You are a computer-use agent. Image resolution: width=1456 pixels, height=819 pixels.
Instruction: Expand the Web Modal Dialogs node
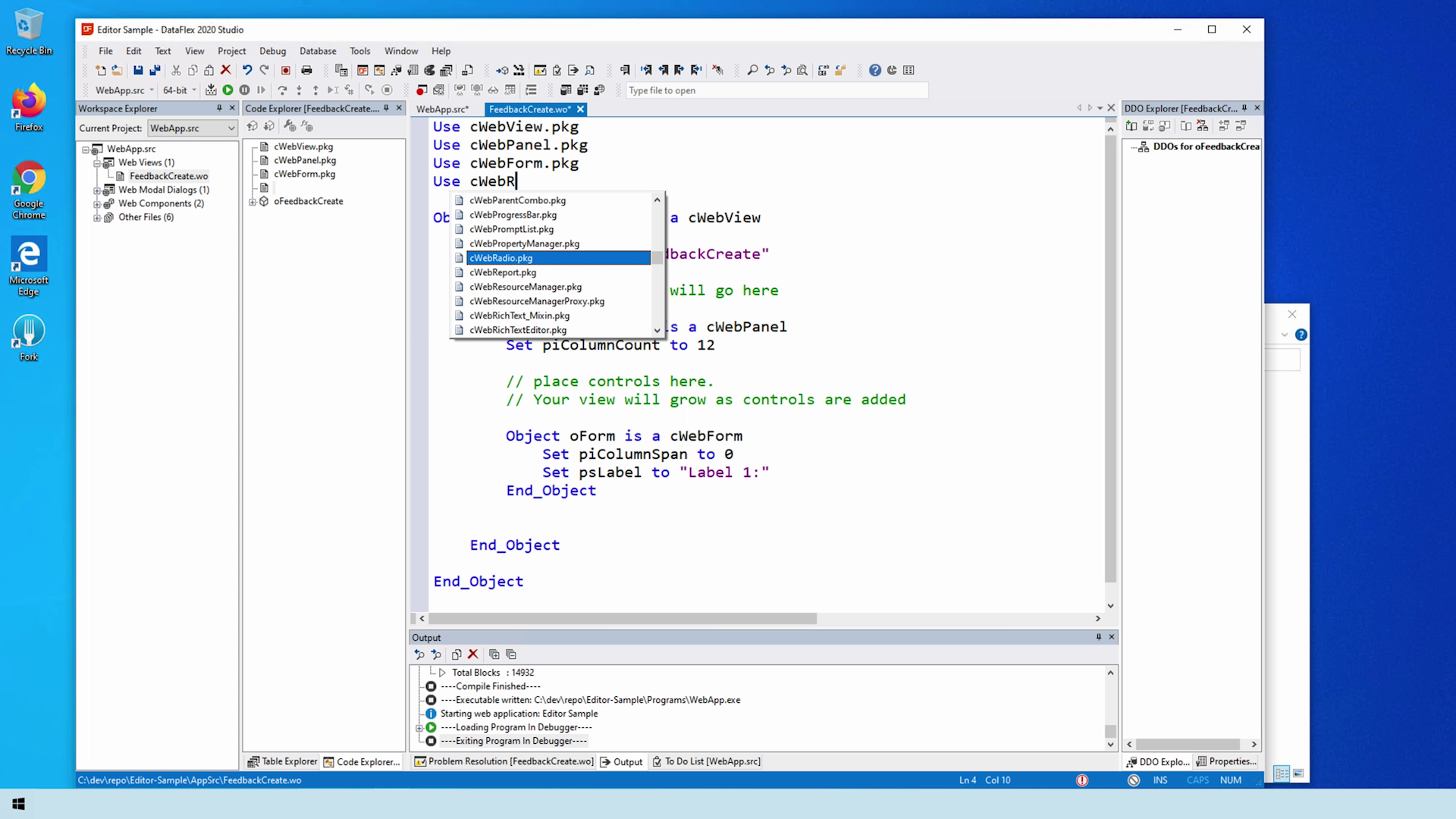[97, 190]
